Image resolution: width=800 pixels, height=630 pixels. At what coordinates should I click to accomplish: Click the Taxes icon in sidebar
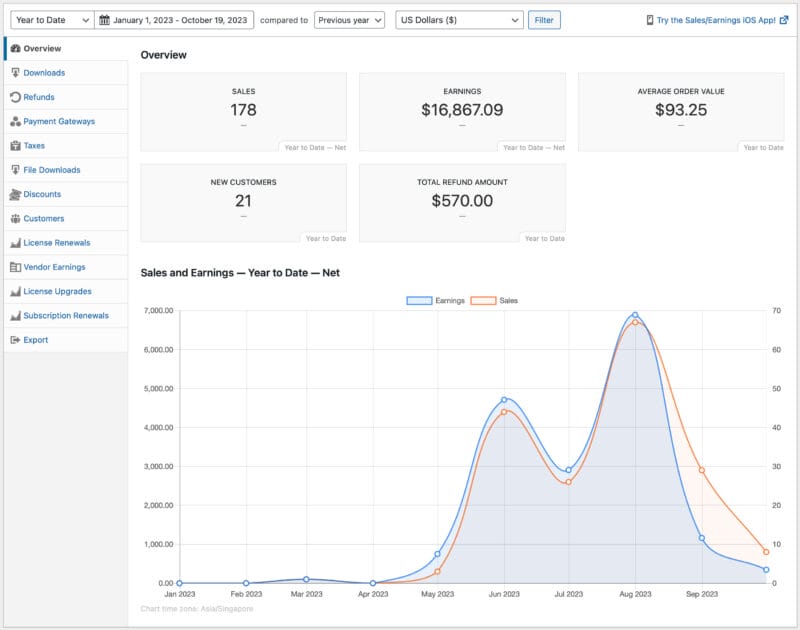click(x=15, y=146)
